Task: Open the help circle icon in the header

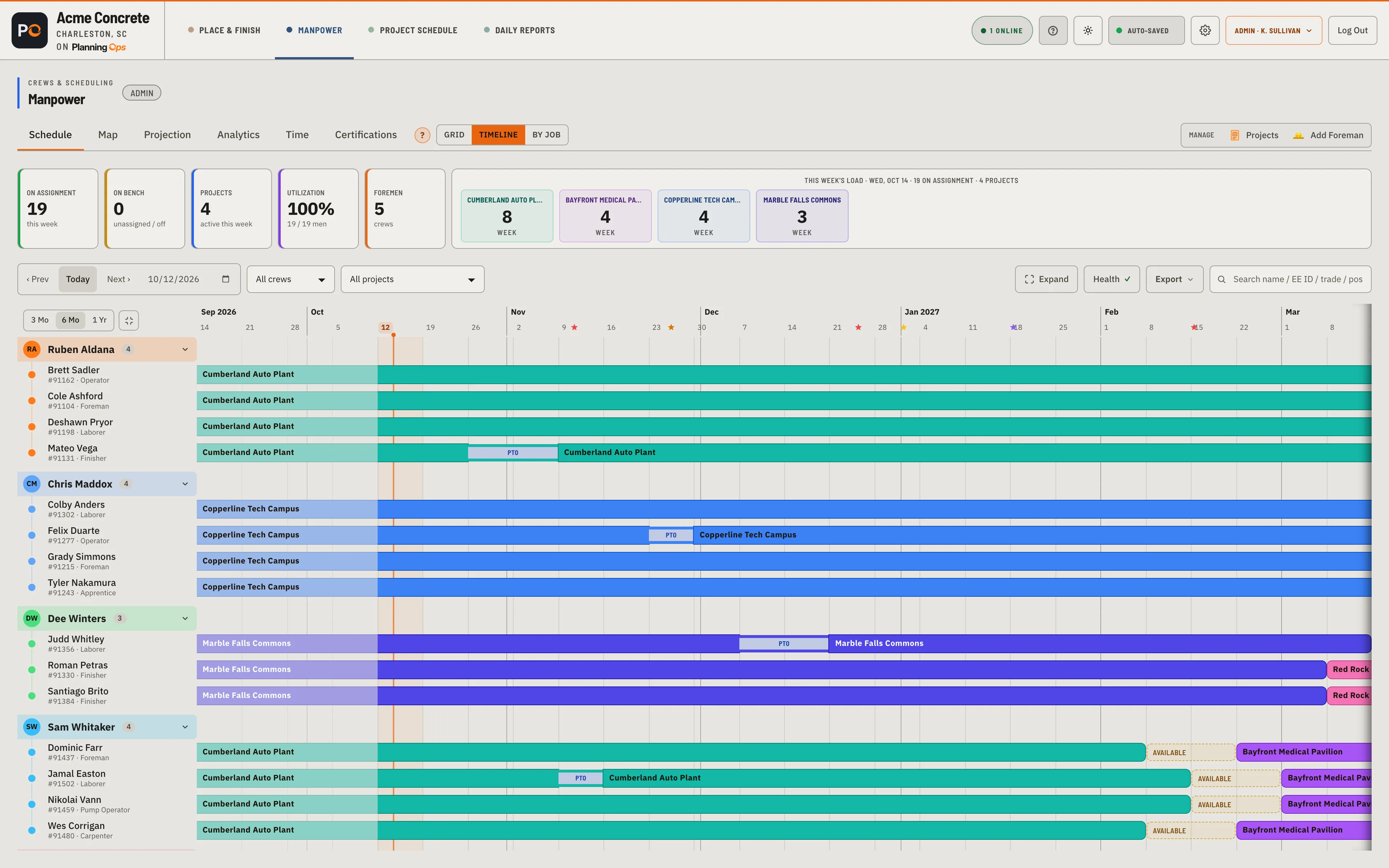Action: pyautogui.click(x=1053, y=30)
